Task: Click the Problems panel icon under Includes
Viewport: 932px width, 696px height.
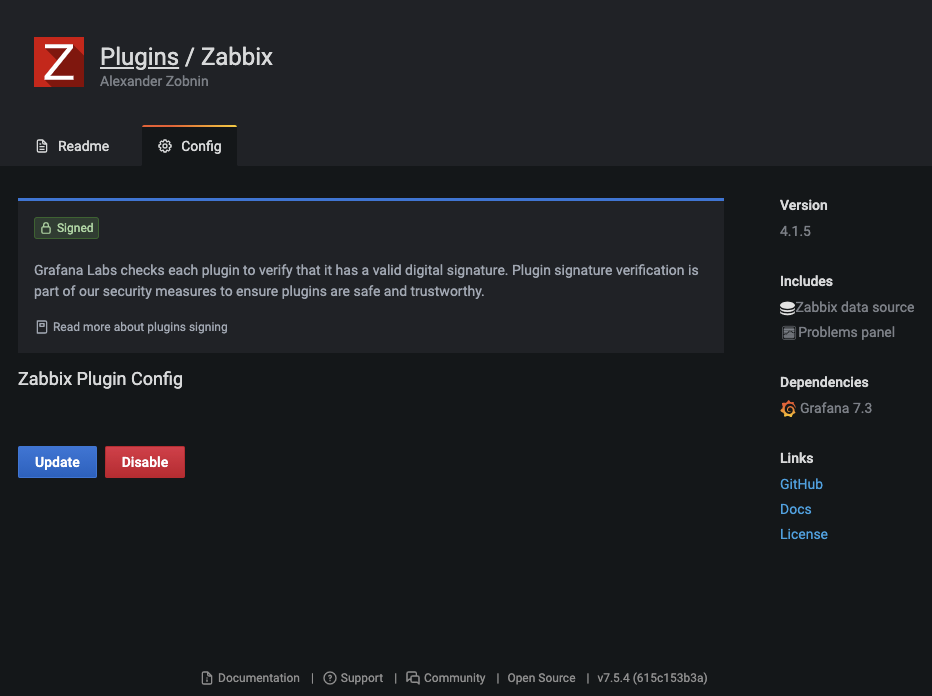Action: tap(787, 332)
